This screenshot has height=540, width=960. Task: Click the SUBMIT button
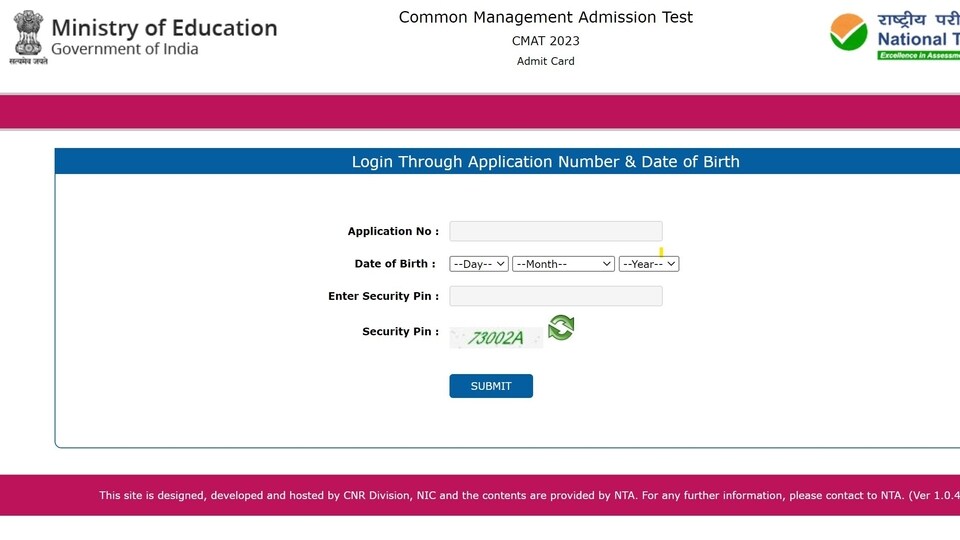coord(491,386)
